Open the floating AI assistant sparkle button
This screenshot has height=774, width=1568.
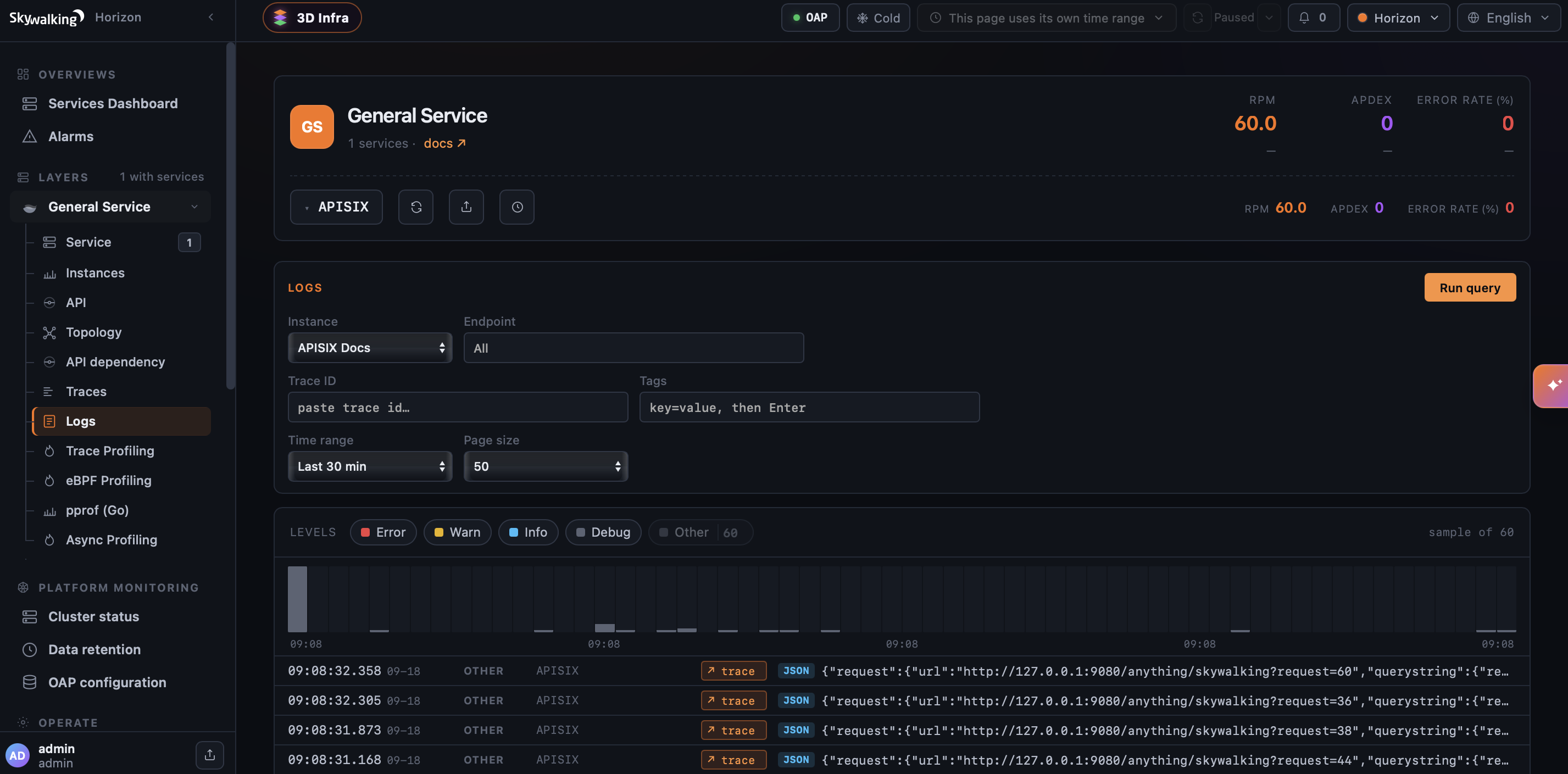pyautogui.click(x=1552, y=386)
